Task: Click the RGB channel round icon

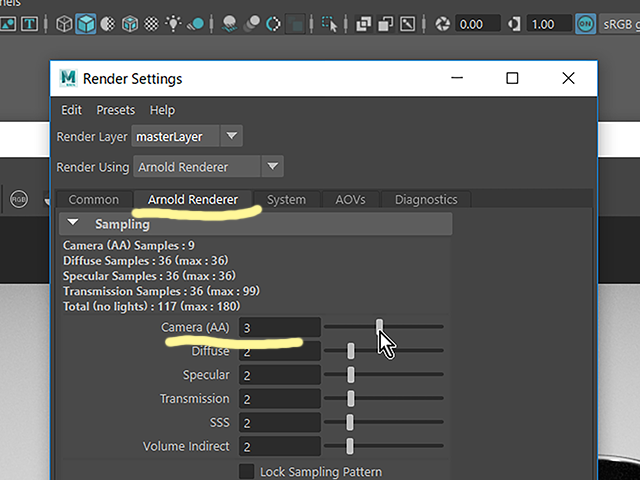Action: tap(19, 199)
